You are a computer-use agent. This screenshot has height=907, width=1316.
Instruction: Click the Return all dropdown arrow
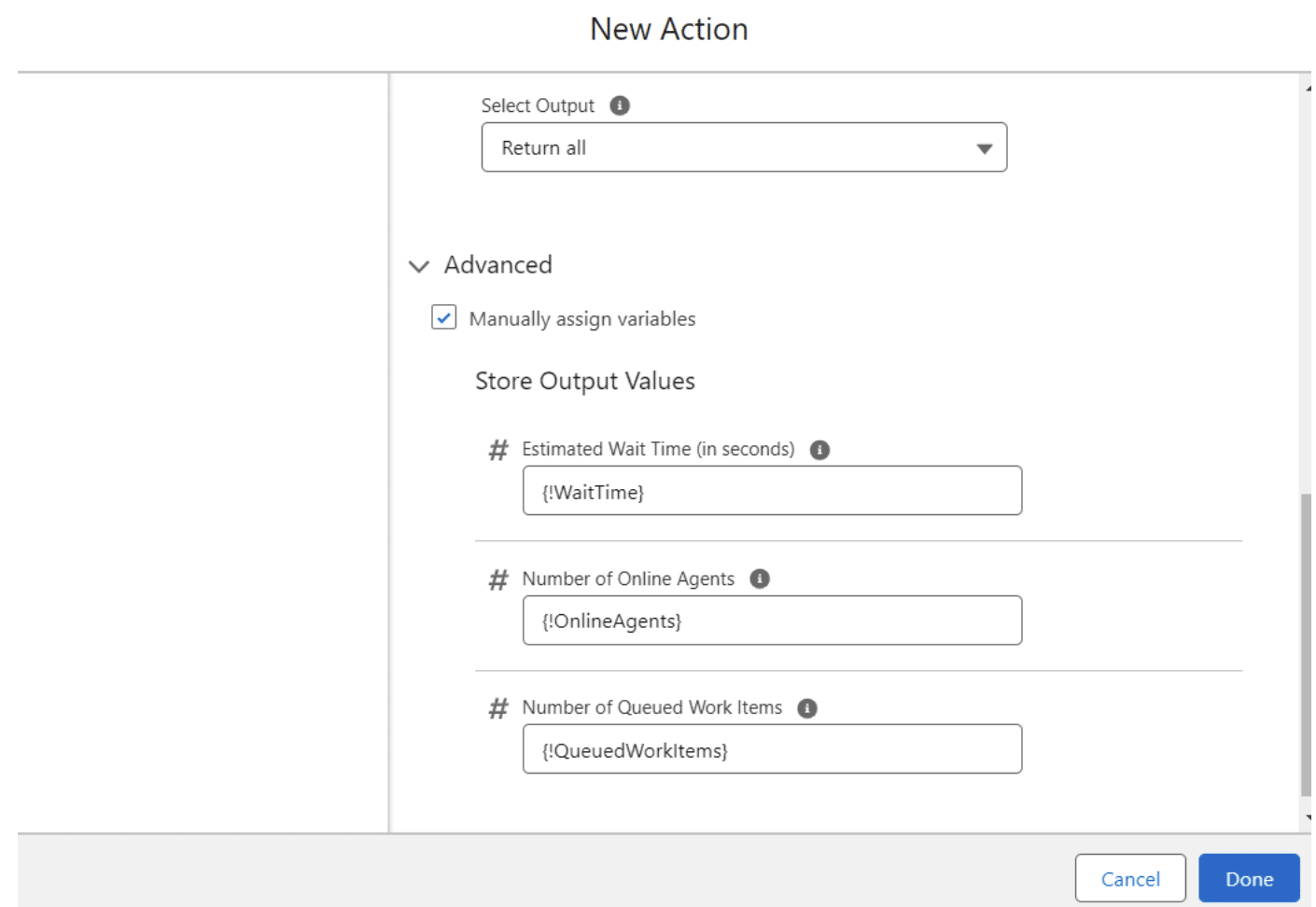pos(985,147)
